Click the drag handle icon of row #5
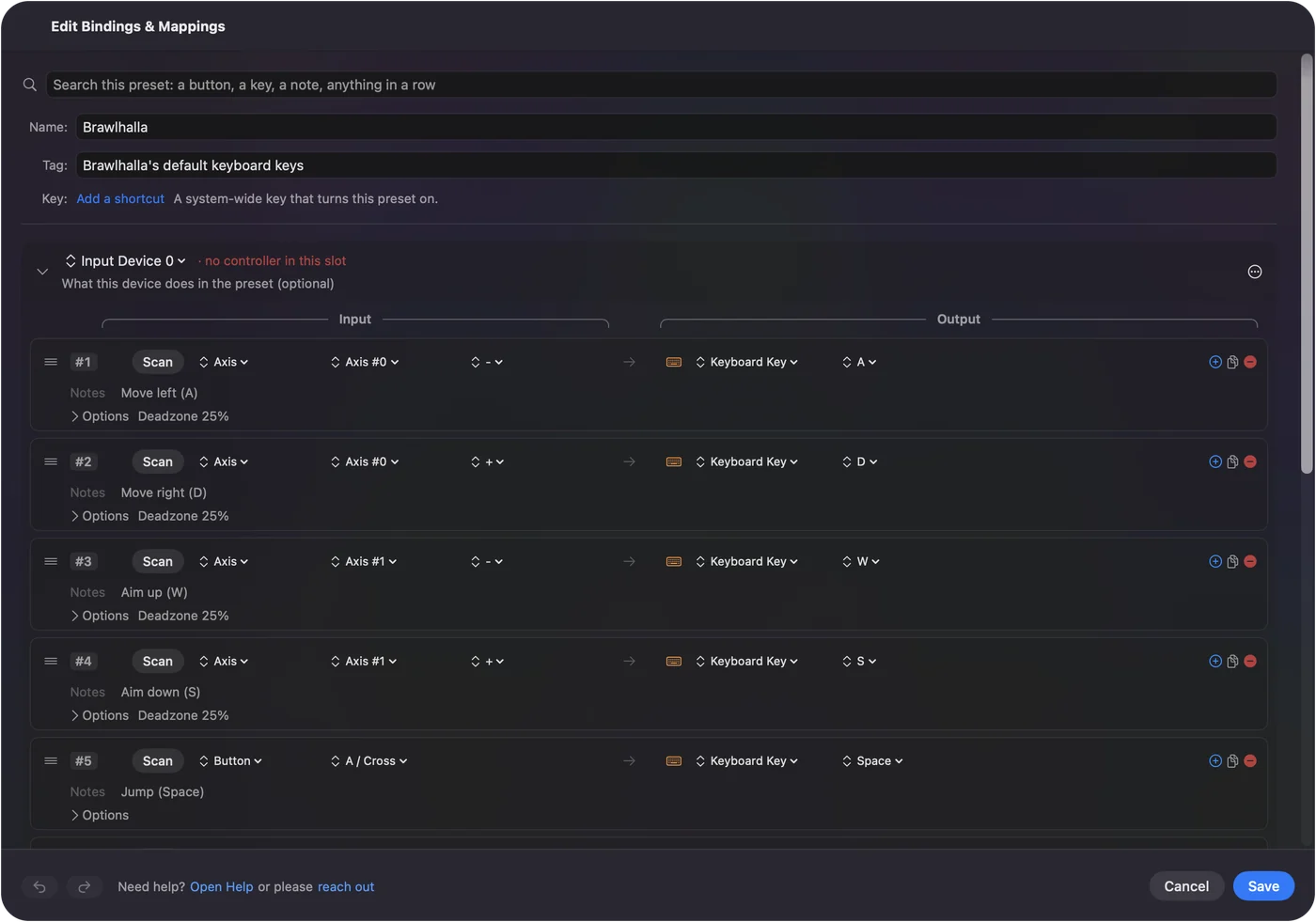This screenshot has height=922, width=1316. click(x=51, y=760)
